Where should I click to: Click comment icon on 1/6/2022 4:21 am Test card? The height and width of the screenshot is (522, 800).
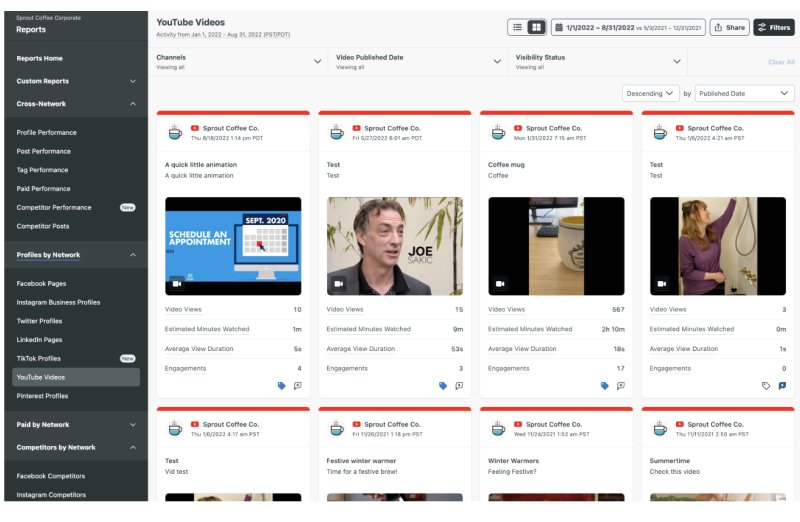tap(782, 386)
